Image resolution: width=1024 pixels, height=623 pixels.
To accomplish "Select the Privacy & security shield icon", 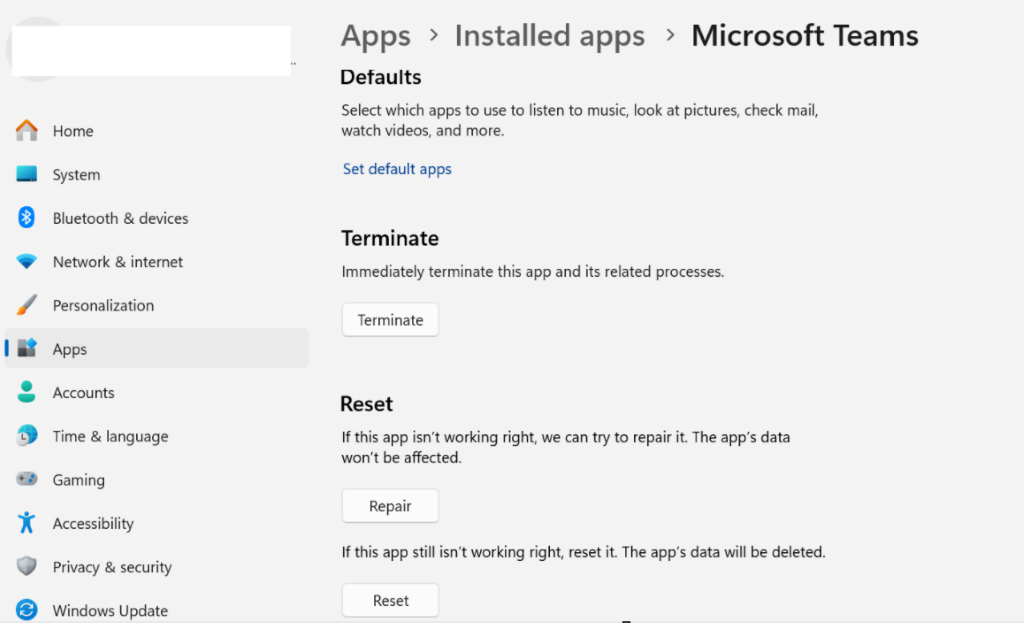I will [27, 567].
